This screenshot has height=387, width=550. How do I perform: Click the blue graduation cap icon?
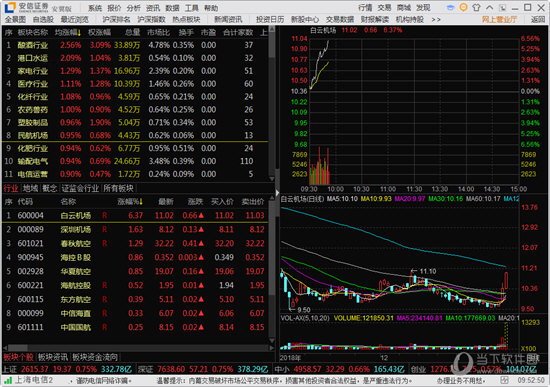451,8
